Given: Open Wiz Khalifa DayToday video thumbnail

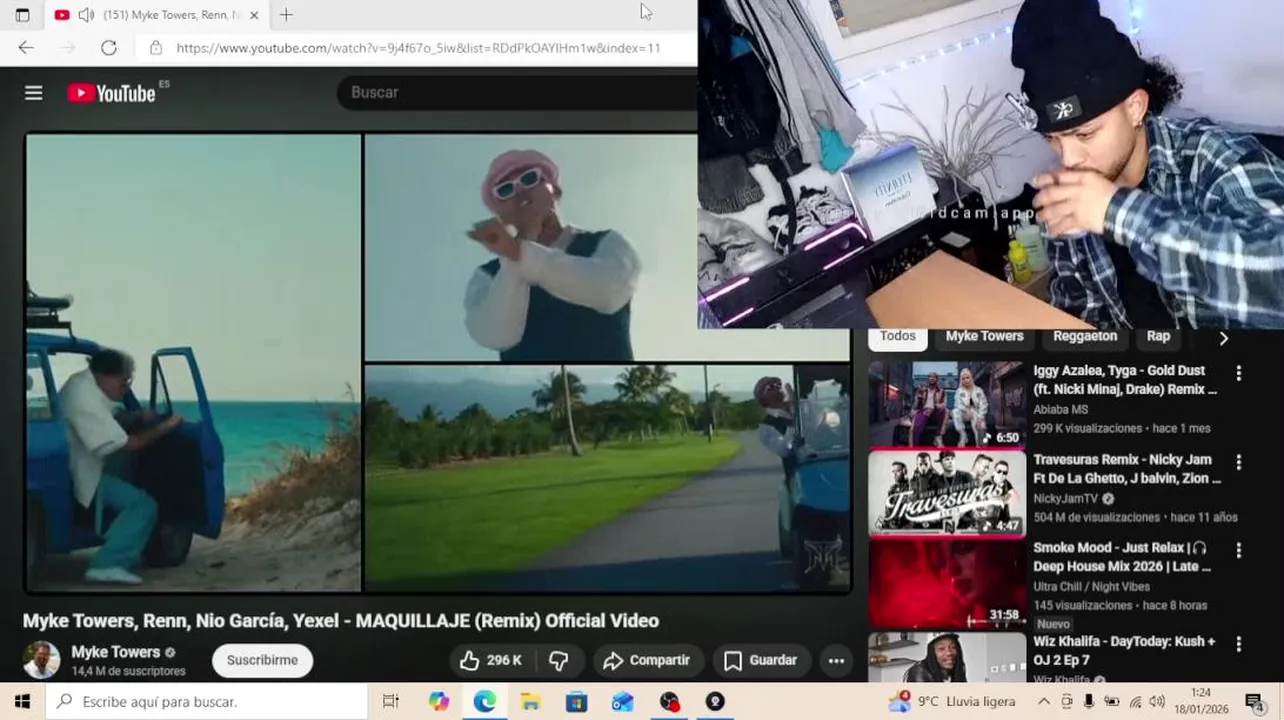Looking at the screenshot, I should pyautogui.click(x=947, y=657).
